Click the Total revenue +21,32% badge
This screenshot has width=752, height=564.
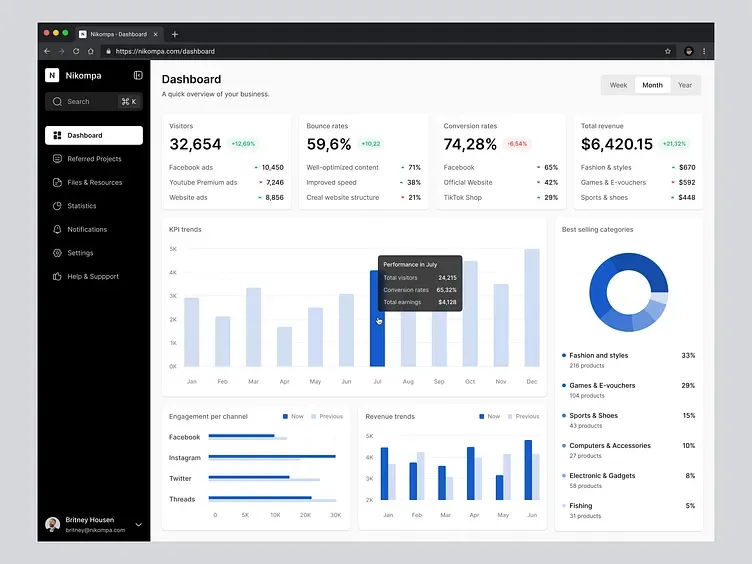674,144
